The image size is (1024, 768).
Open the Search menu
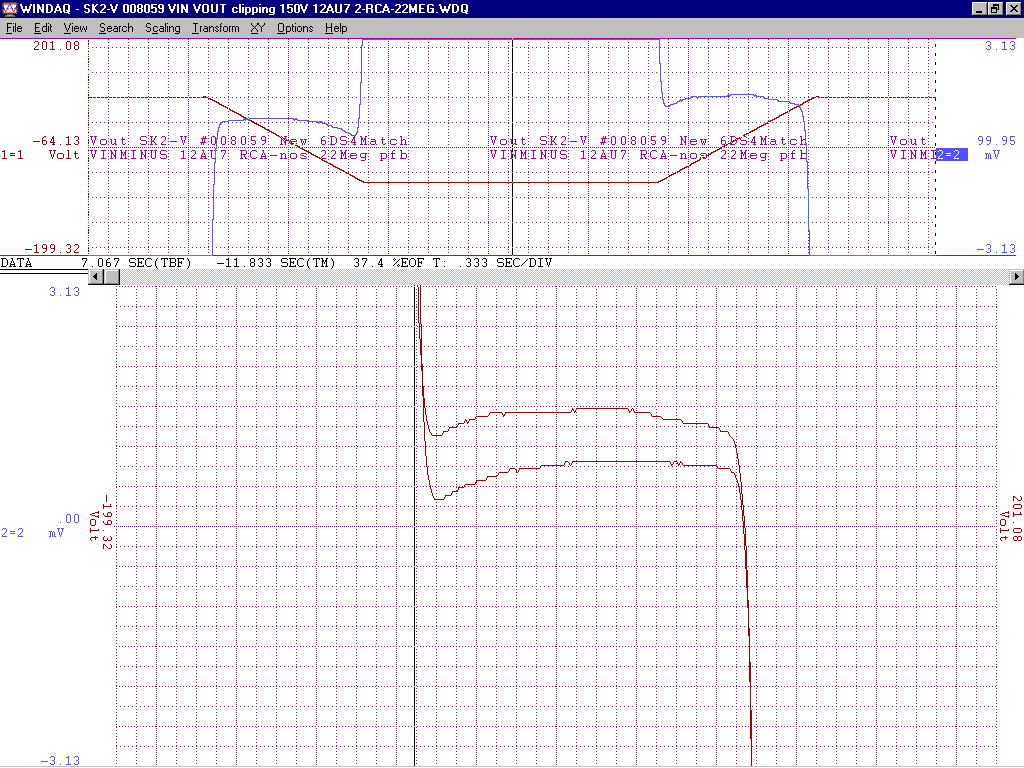click(116, 28)
